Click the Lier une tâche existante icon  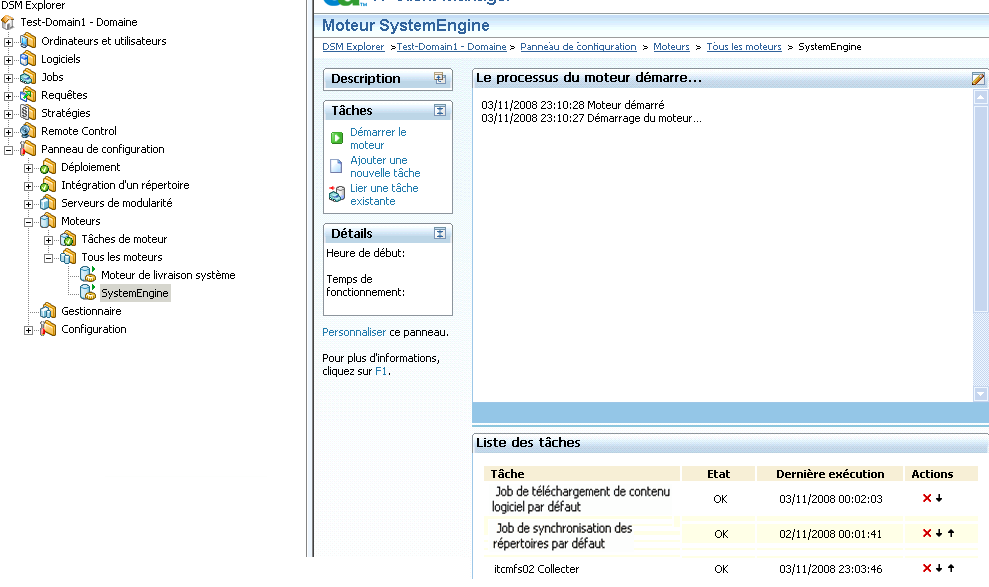click(337, 194)
